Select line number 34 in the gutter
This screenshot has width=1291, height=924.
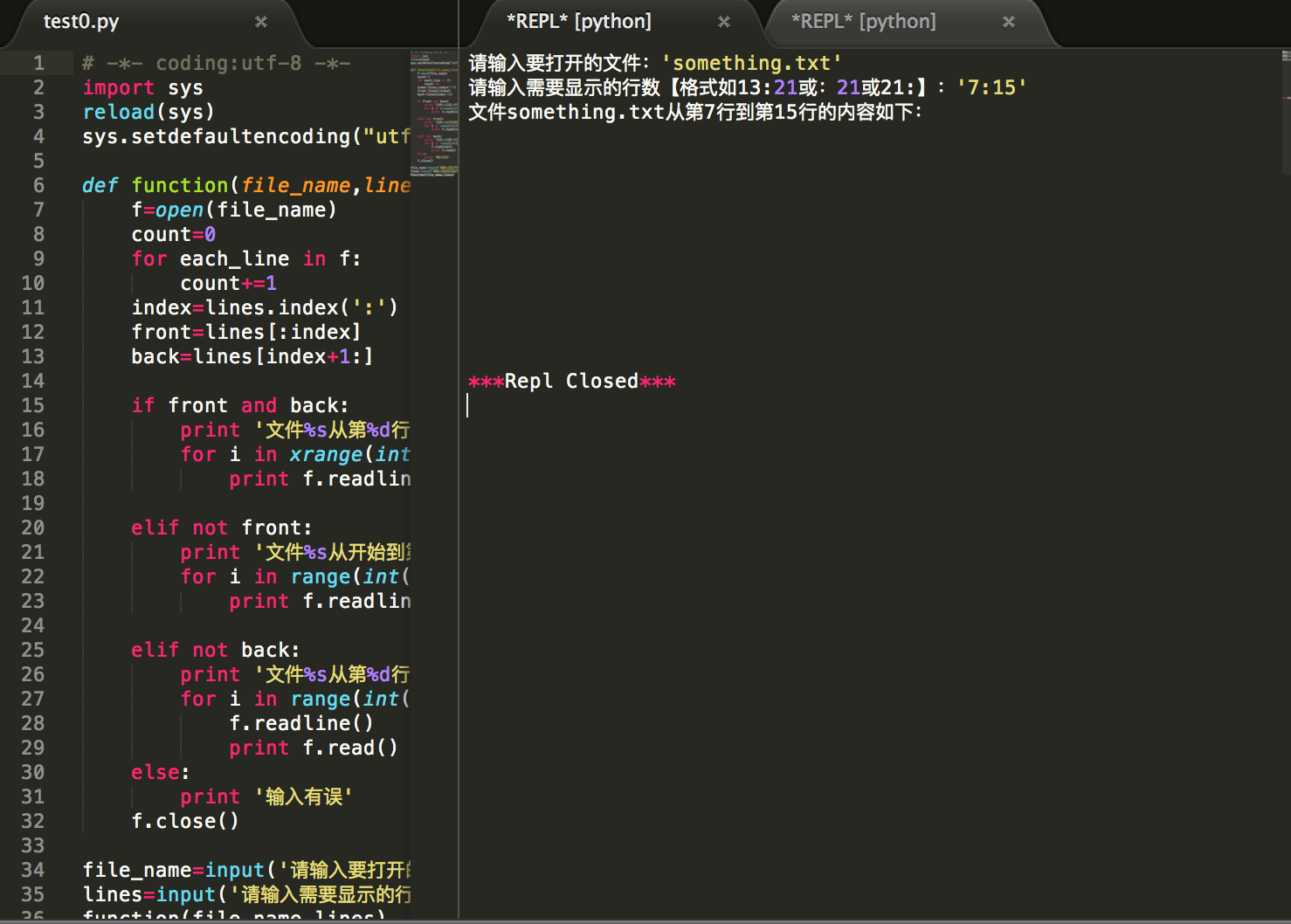pos(33,870)
